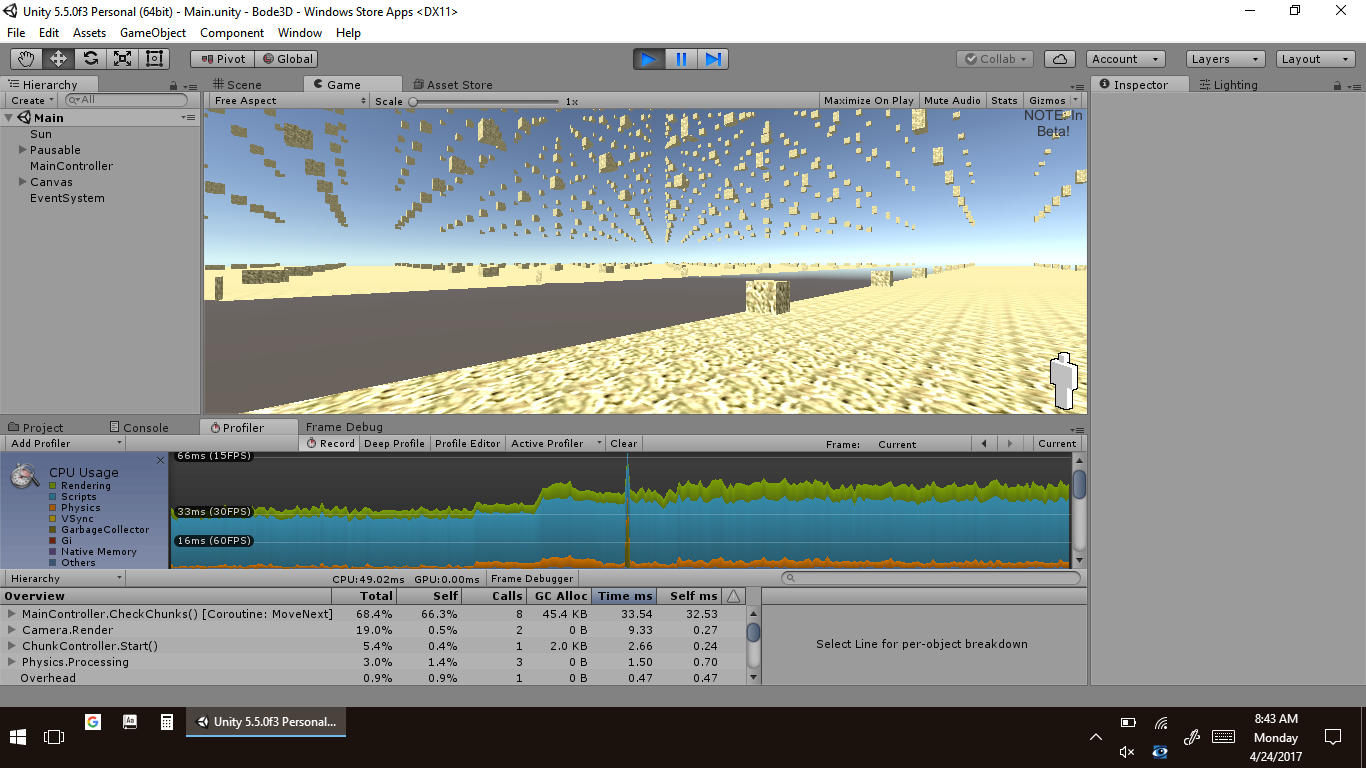Open the GameObject menu

pos(152,33)
